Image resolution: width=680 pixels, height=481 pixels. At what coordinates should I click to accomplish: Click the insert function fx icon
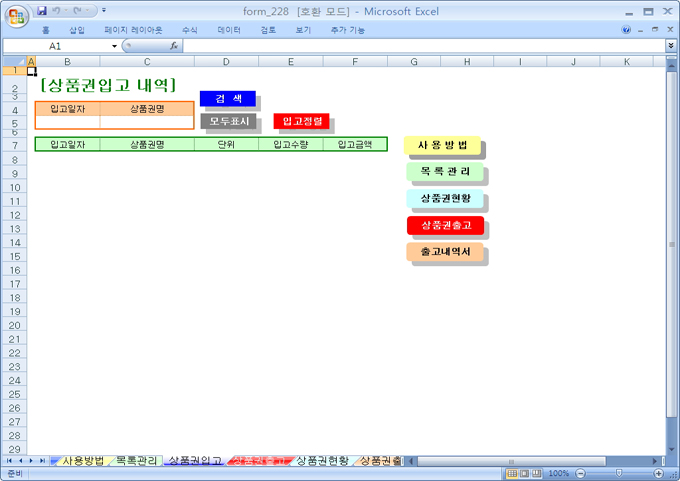point(174,46)
